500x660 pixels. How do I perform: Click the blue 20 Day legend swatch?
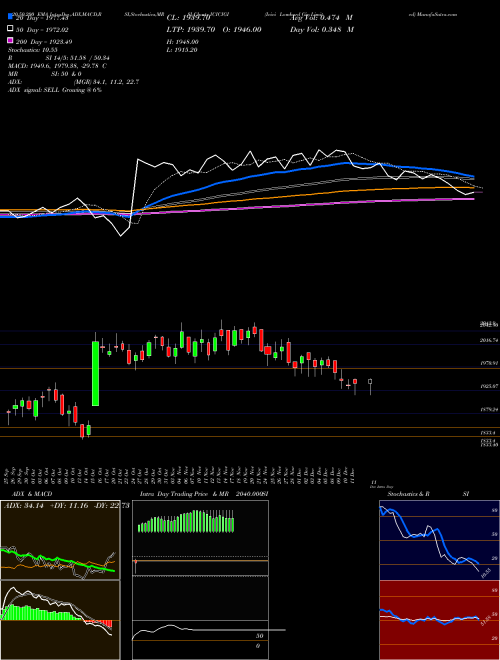click(10, 17)
